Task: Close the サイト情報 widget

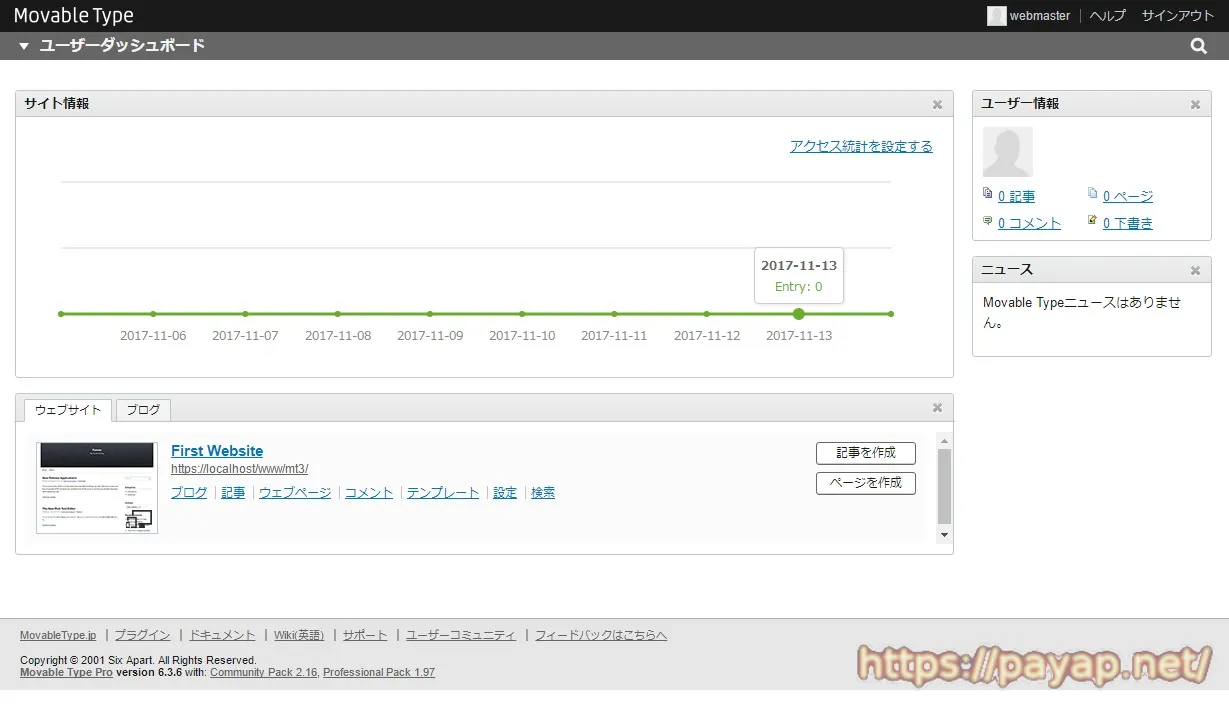Action: 937,104
